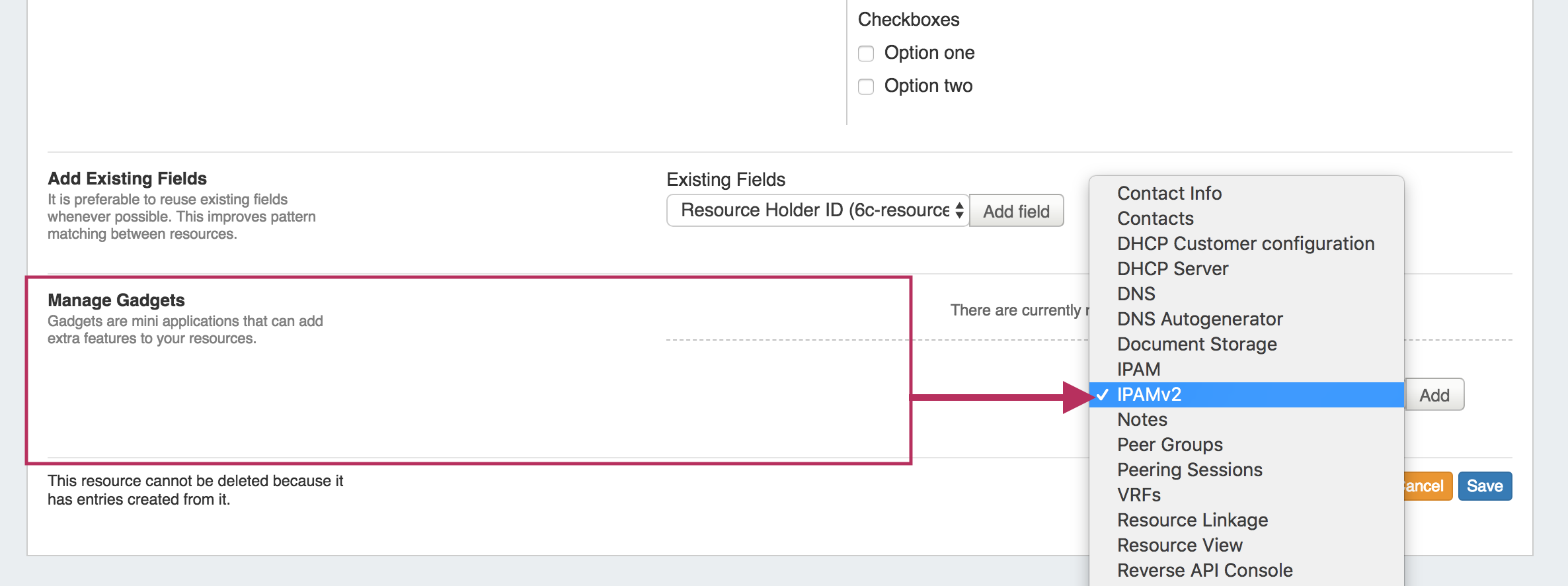Screen dimensions: 1568x586
Task: Pick VRFs gadget option
Action: click(1138, 495)
